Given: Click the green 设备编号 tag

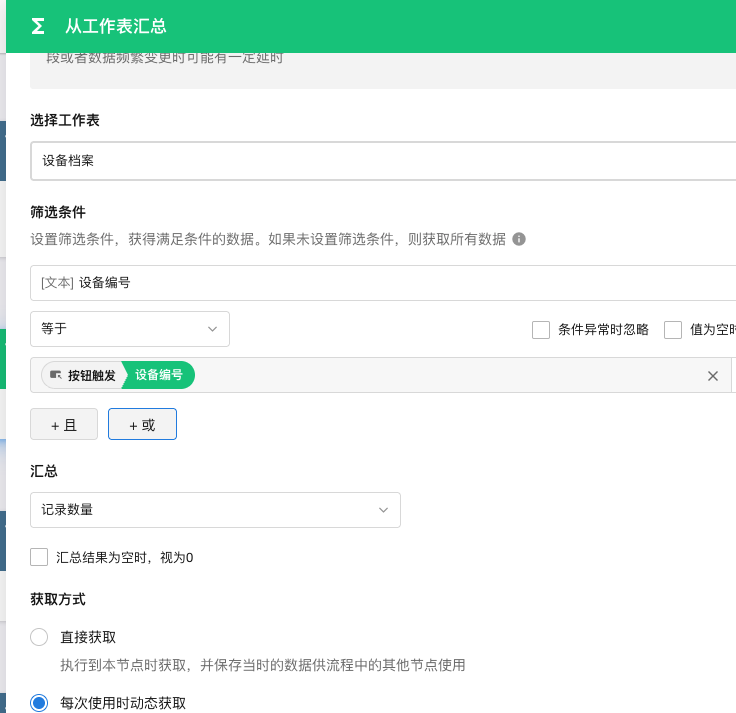Looking at the screenshot, I should (160, 376).
